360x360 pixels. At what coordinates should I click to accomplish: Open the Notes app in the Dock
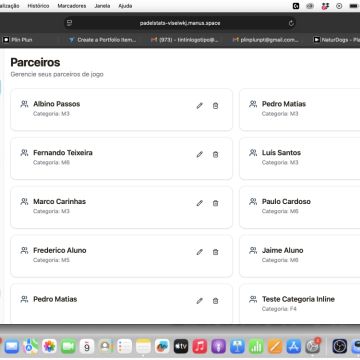click(x=143, y=346)
